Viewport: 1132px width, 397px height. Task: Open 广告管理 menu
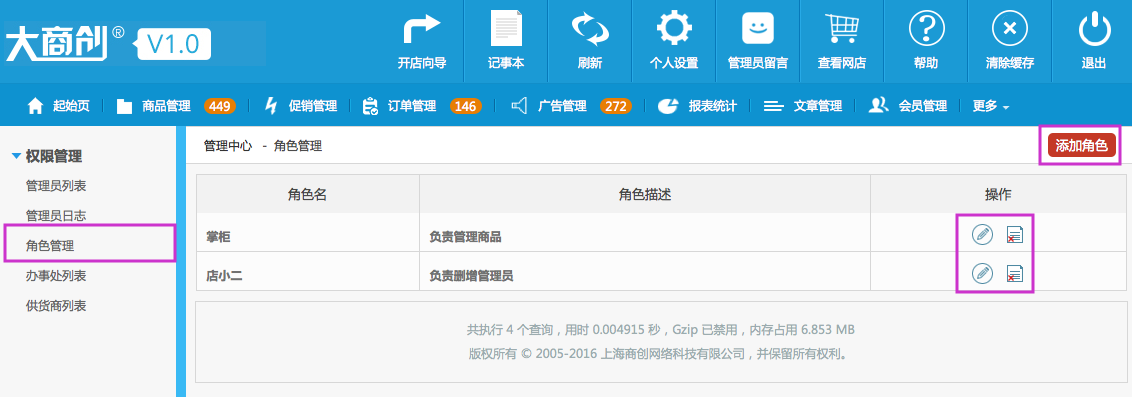549,106
